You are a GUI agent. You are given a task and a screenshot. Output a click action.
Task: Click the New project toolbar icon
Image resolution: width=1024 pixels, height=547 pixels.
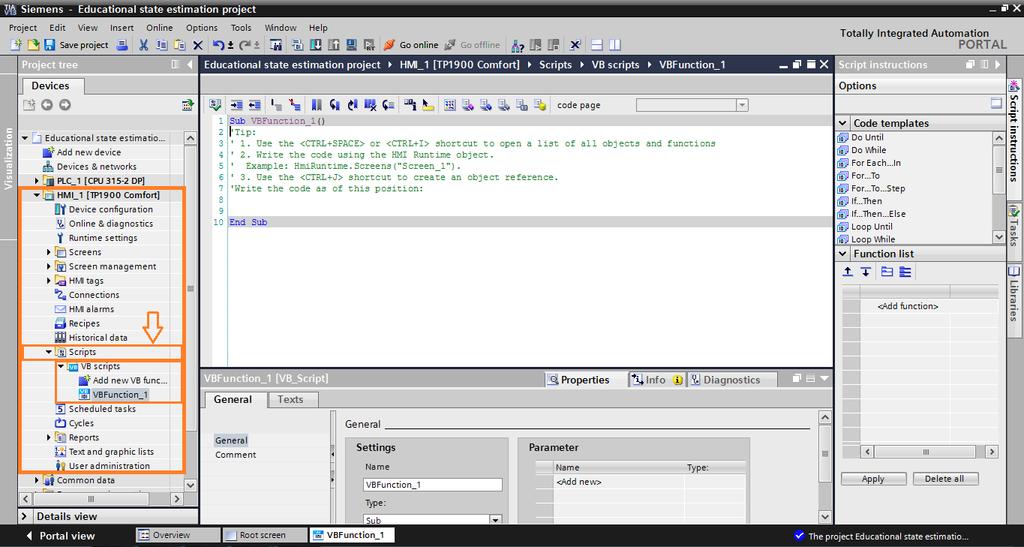point(16,45)
